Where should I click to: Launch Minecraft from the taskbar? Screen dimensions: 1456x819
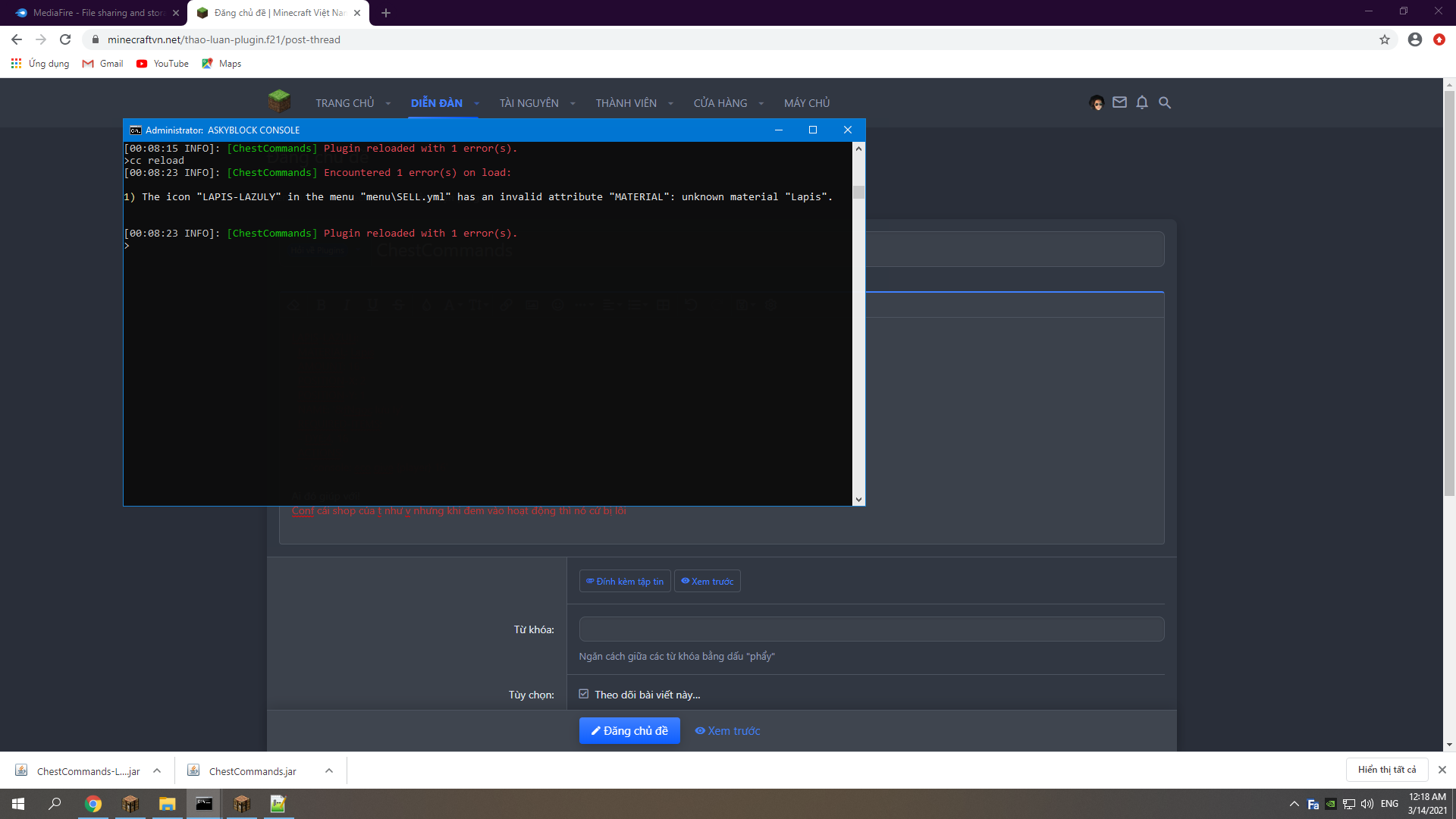pyautogui.click(x=130, y=804)
